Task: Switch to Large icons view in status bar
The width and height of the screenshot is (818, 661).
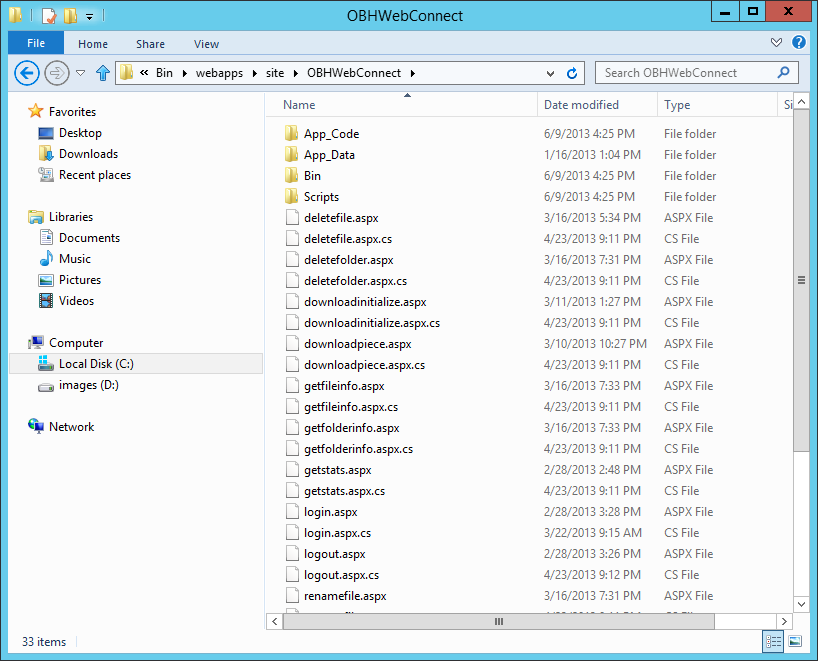Action: (x=795, y=641)
